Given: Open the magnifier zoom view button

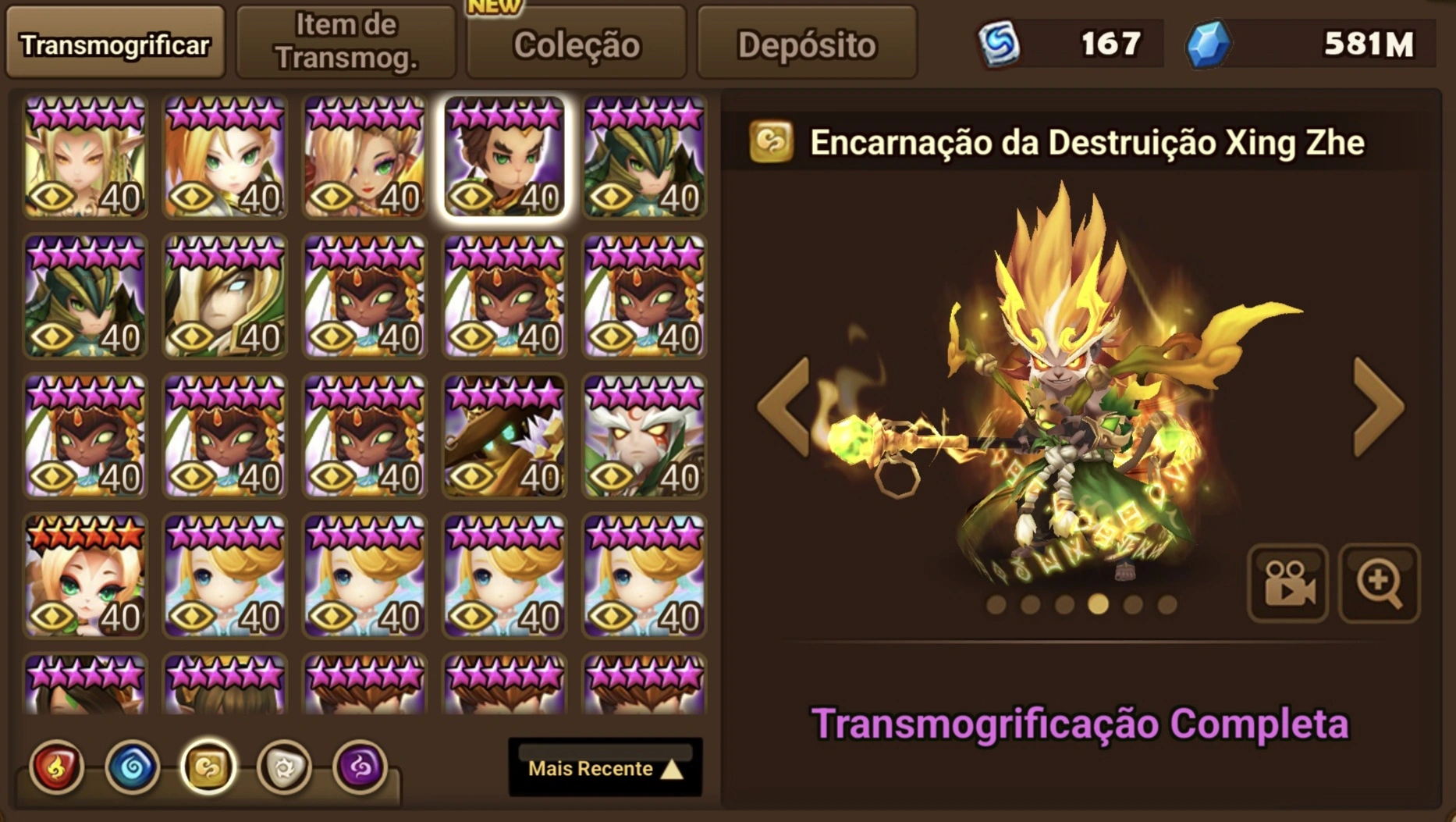Looking at the screenshot, I should (1379, 583).
